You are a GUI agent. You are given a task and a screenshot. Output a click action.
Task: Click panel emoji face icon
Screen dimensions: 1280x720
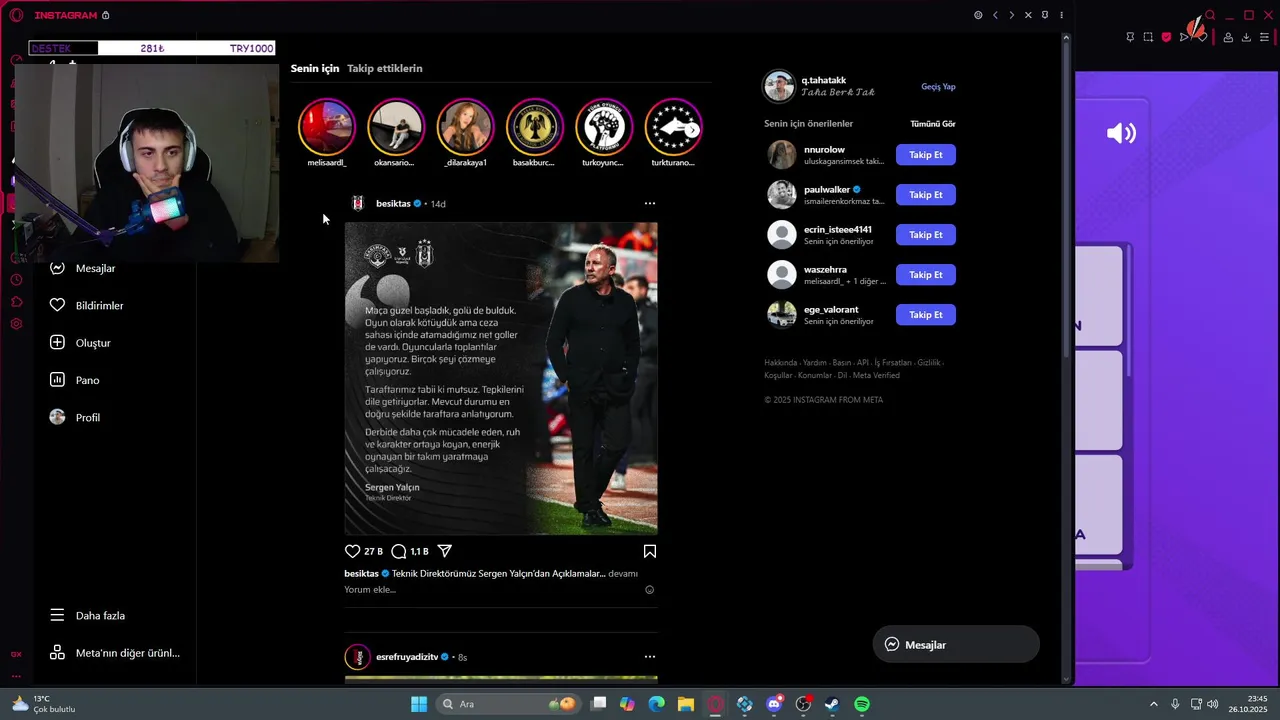(x=978, y=15)
